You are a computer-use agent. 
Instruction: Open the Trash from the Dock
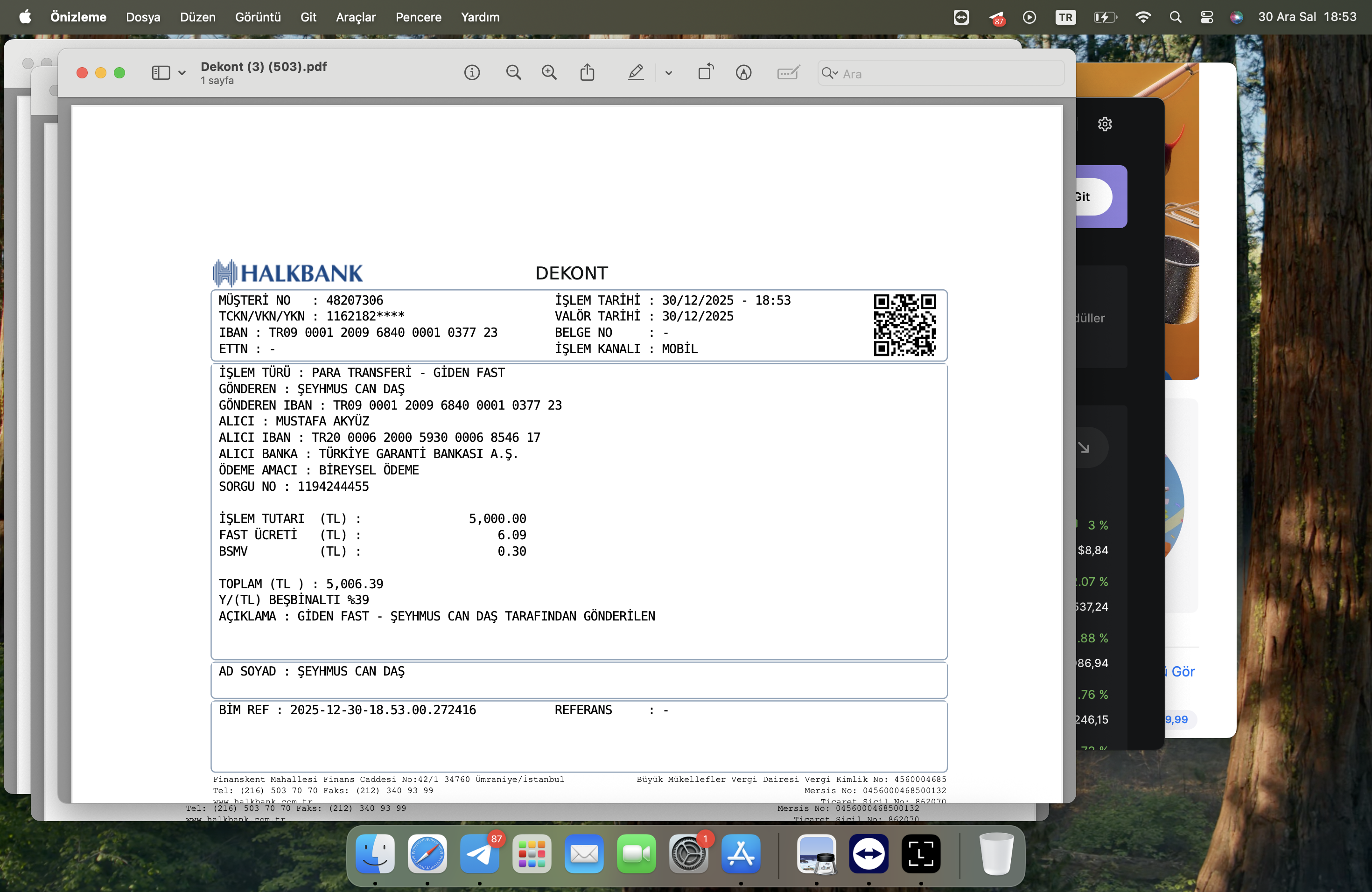coord(996,853)
